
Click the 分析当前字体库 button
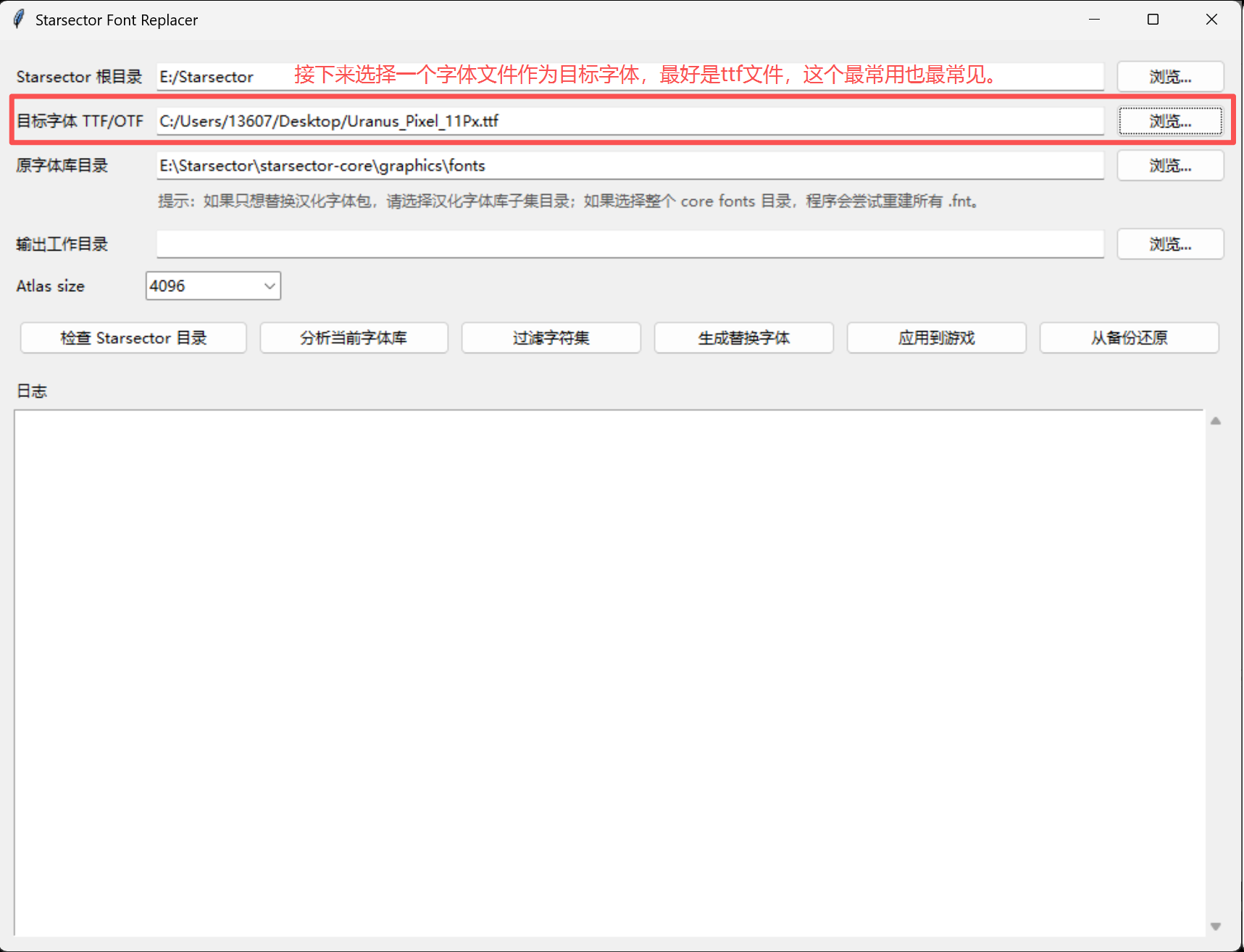(354, 338)
